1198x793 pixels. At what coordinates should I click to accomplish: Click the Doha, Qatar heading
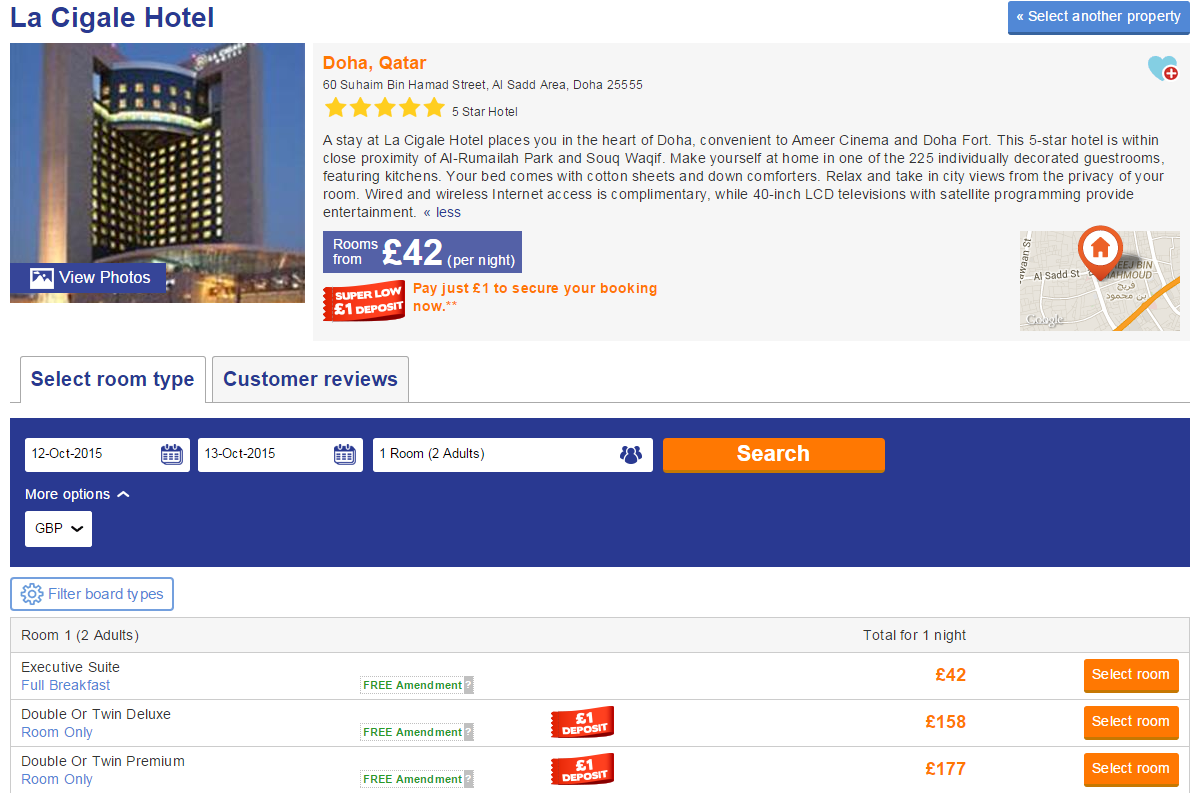click(x=374, y=63)
